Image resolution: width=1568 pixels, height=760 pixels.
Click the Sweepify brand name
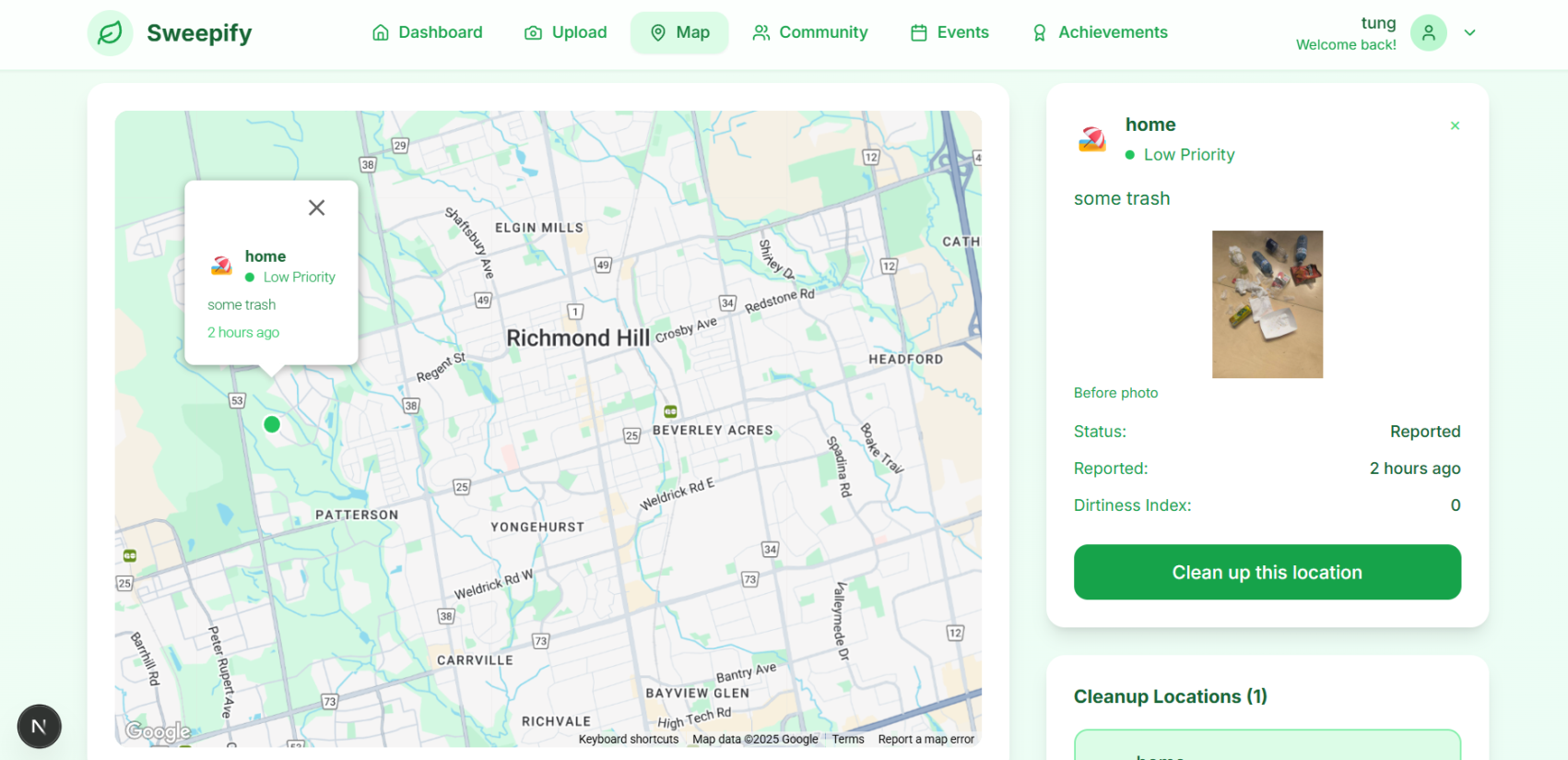pyautogui.click(x=199, y=33)
